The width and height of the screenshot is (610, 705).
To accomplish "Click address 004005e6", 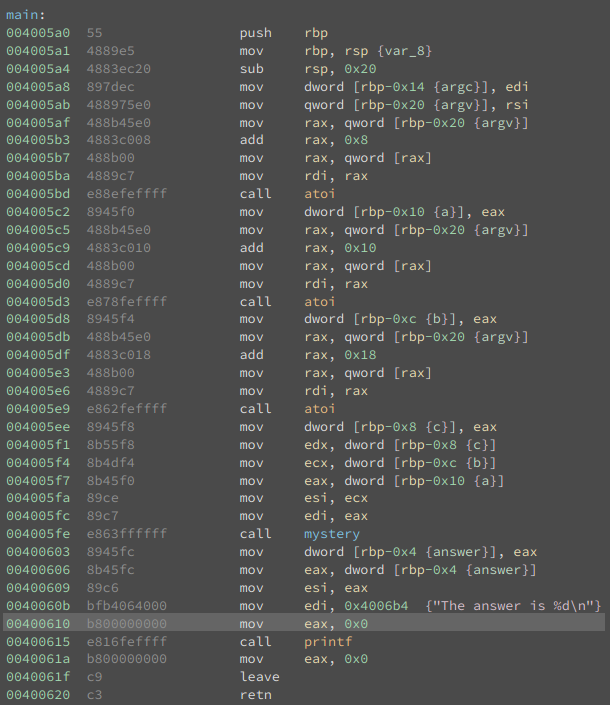I will pyautogui.click(x=38, y=391).
